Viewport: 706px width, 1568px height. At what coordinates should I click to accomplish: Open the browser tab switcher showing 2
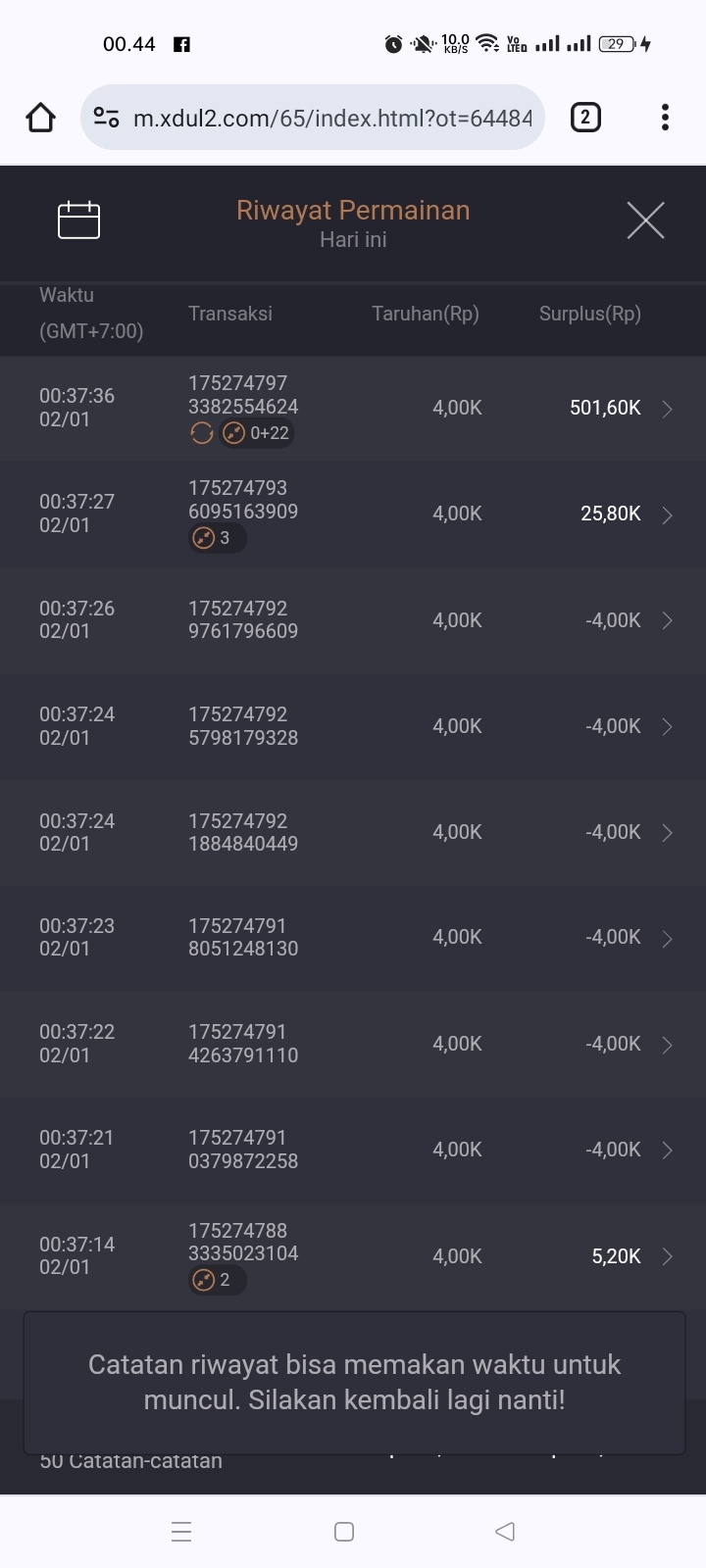(585, 118)
